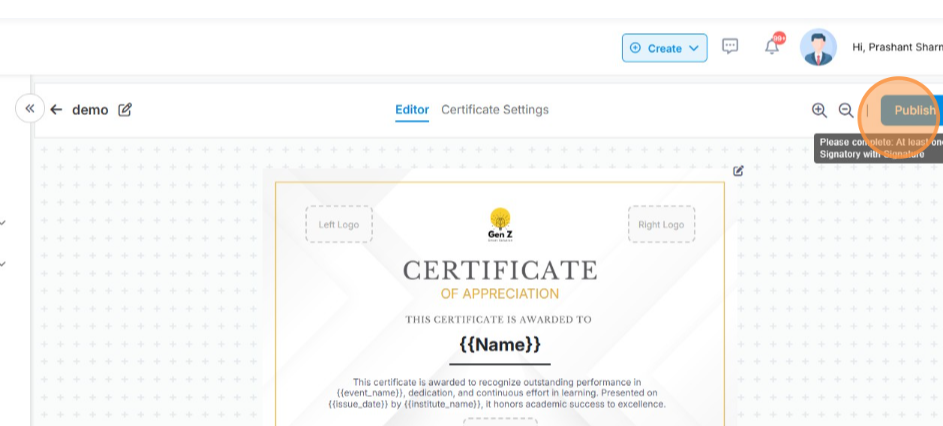Click the Hi, Prashant username text
The height and width of the screenshot is (426, 943).
(896, 47)
